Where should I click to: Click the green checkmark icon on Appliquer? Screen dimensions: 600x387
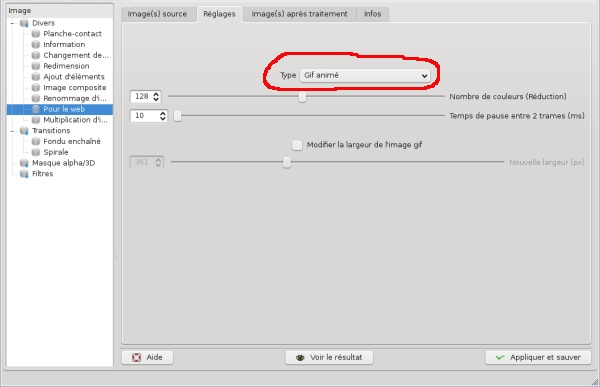coord(500,358)
